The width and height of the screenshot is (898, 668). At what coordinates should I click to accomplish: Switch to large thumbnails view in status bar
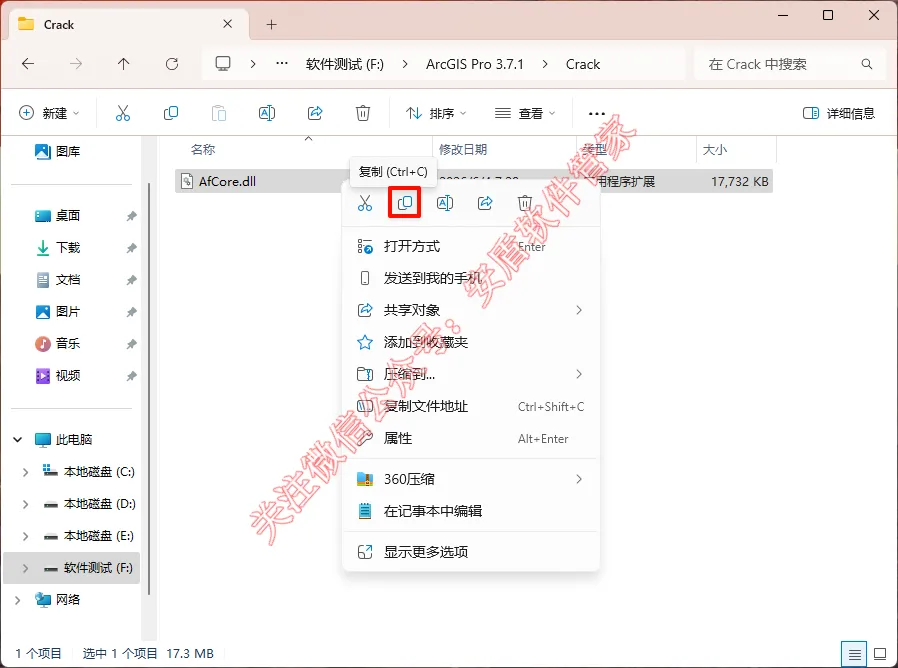pos(880,654)
